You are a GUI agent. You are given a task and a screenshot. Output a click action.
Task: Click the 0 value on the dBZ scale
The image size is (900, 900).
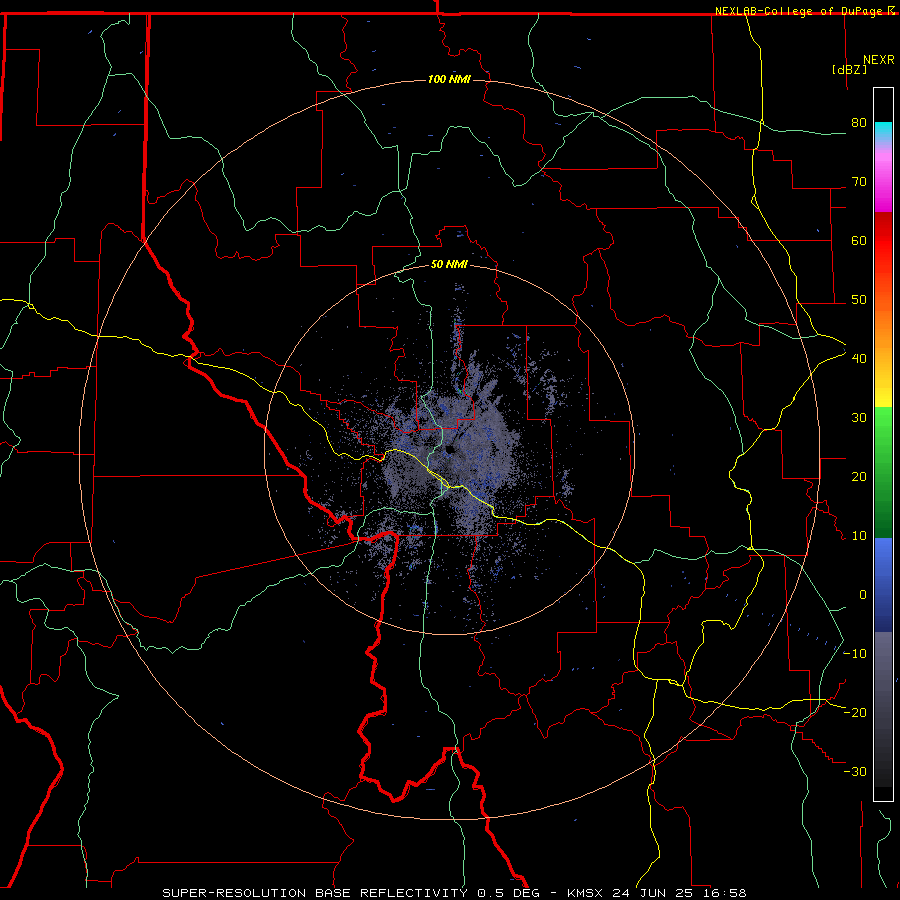coord(863,595)
